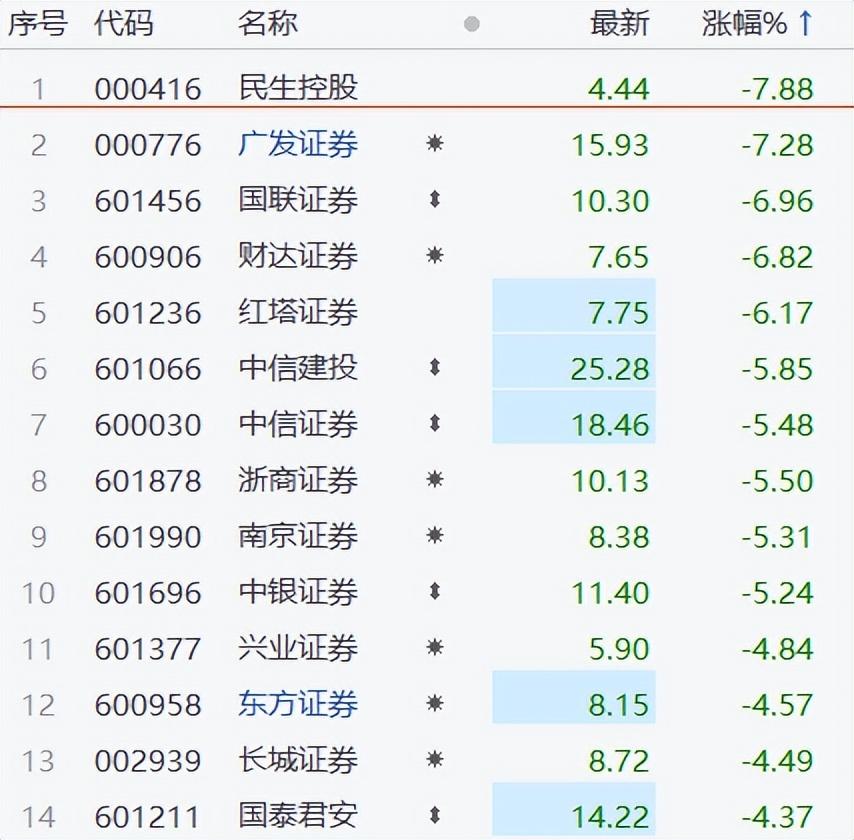Select the 长城证券 stock name
The height and width of the screenshot is (840, 854).
coord(298,760)
